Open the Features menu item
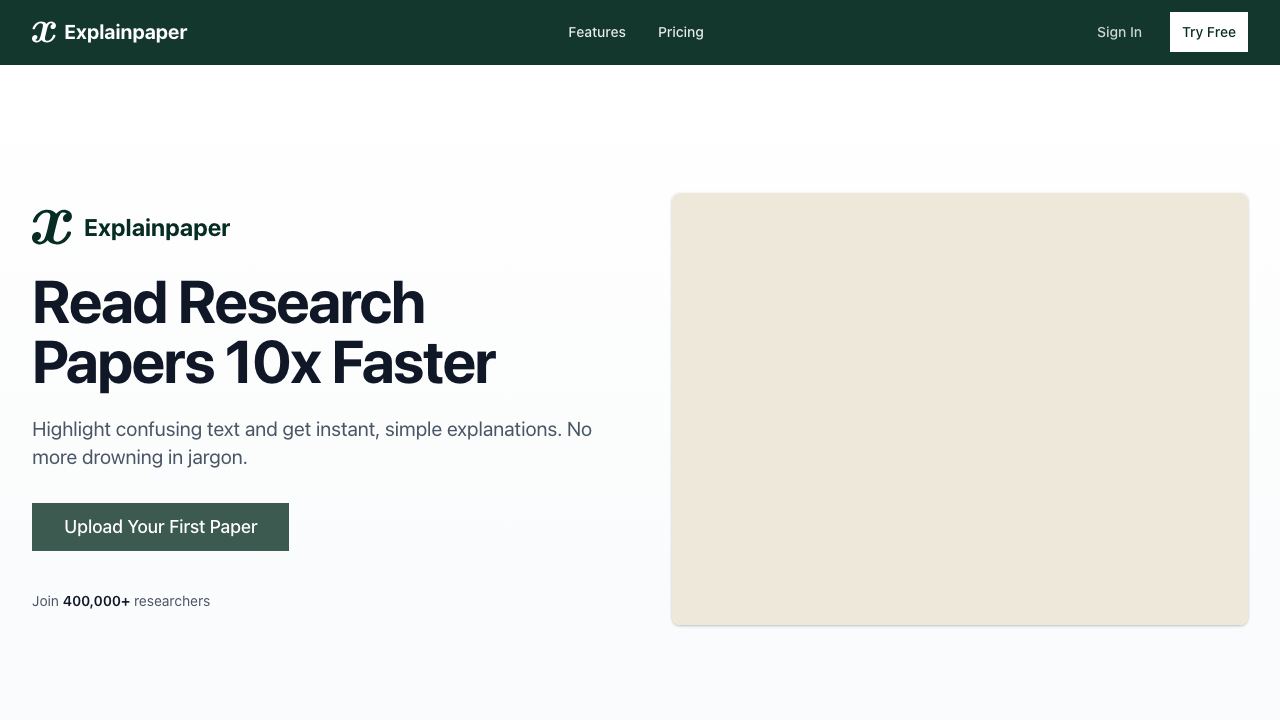Image resolution: width=1280 pixels, height=720 pixels. (597, 32)
